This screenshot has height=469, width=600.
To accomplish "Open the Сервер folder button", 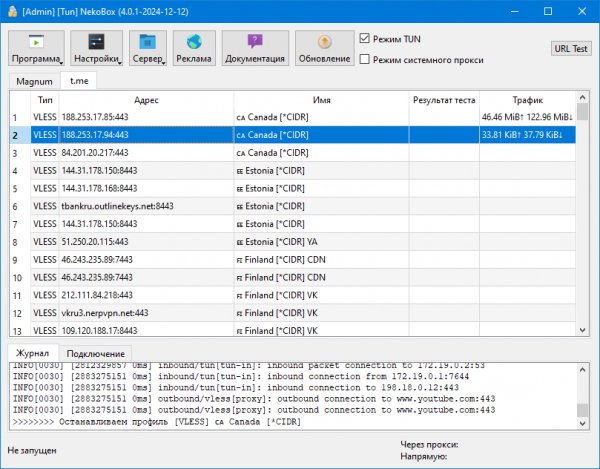I will (148, 48).
